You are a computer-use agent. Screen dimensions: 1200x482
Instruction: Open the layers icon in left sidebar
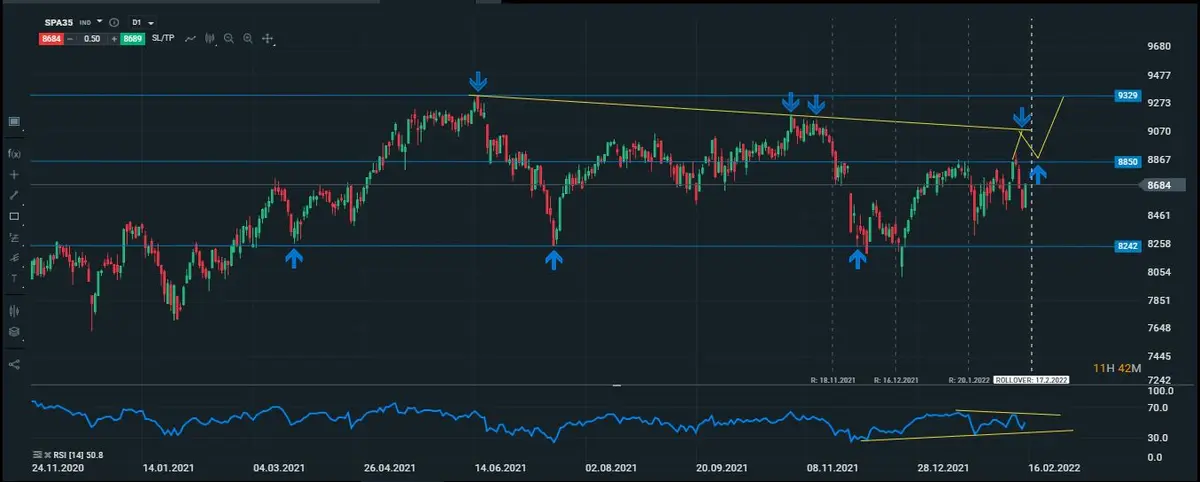pyautogui.click(x=14, y=331)
